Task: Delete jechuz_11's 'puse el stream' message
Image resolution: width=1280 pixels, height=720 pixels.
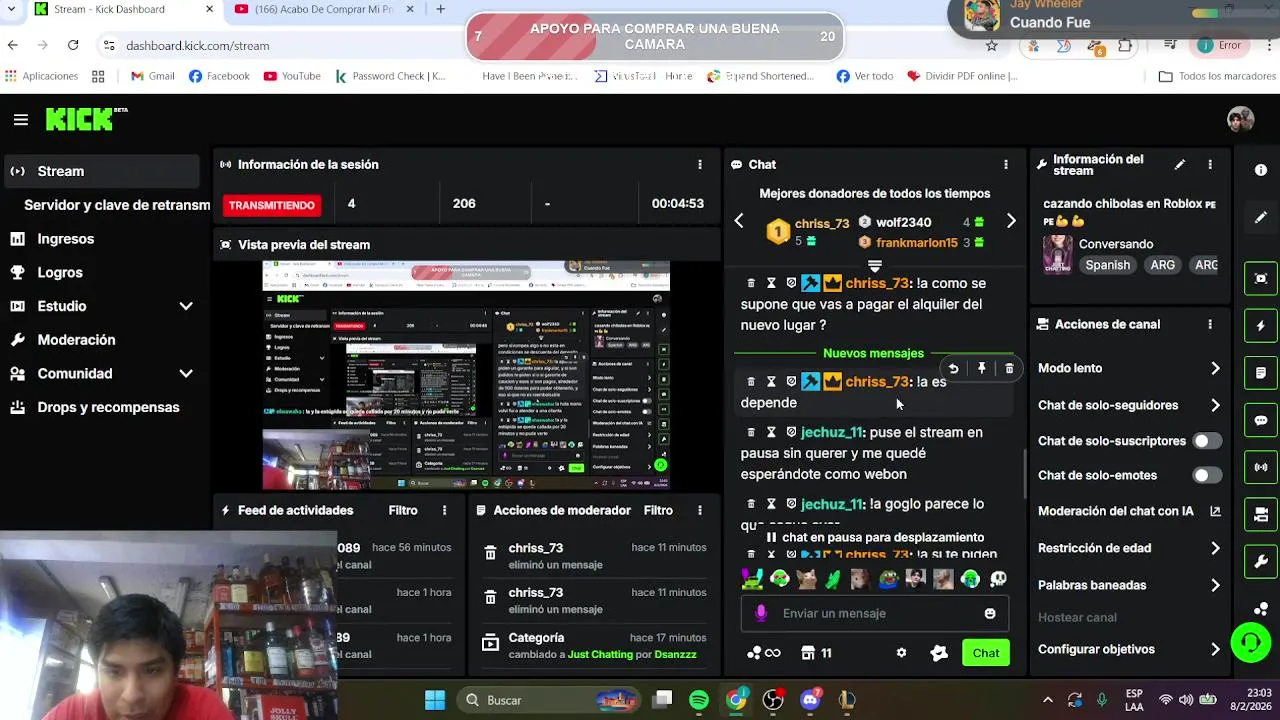Action: point(751,432)
